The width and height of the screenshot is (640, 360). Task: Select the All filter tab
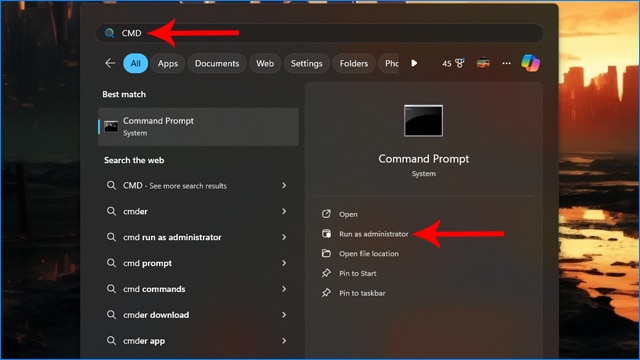click(x=136, y=63)
